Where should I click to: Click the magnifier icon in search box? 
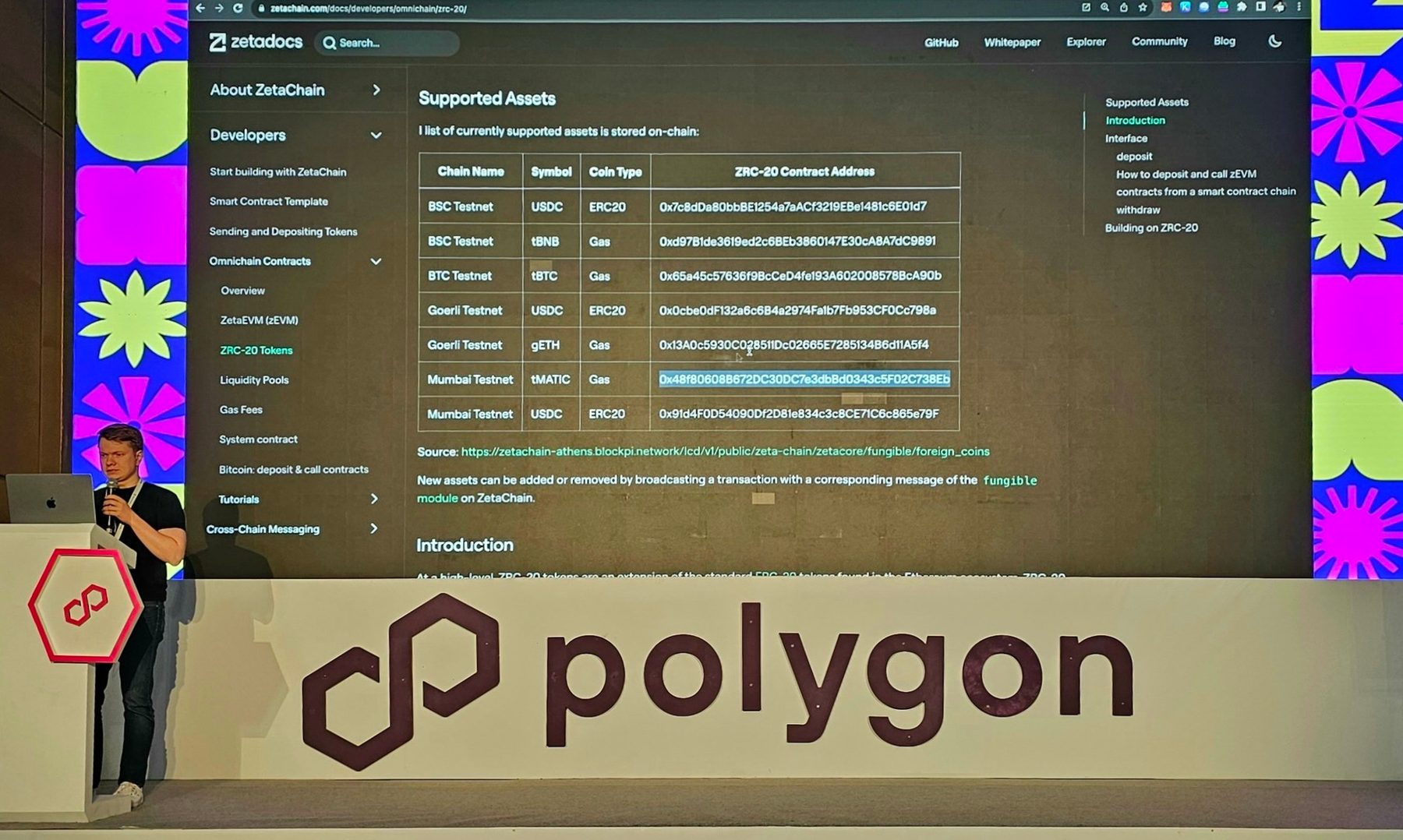pos(330,43)
